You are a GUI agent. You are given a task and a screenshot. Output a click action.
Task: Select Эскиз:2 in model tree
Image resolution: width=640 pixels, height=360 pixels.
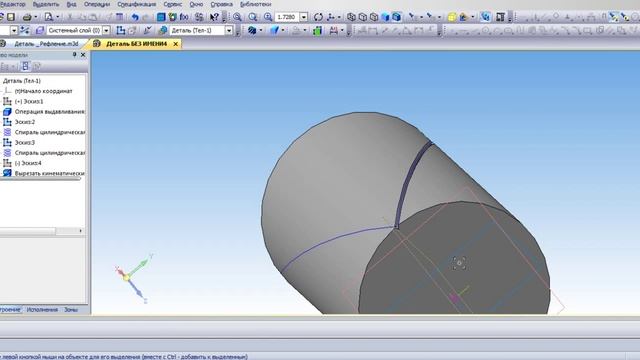pos(24,122)
